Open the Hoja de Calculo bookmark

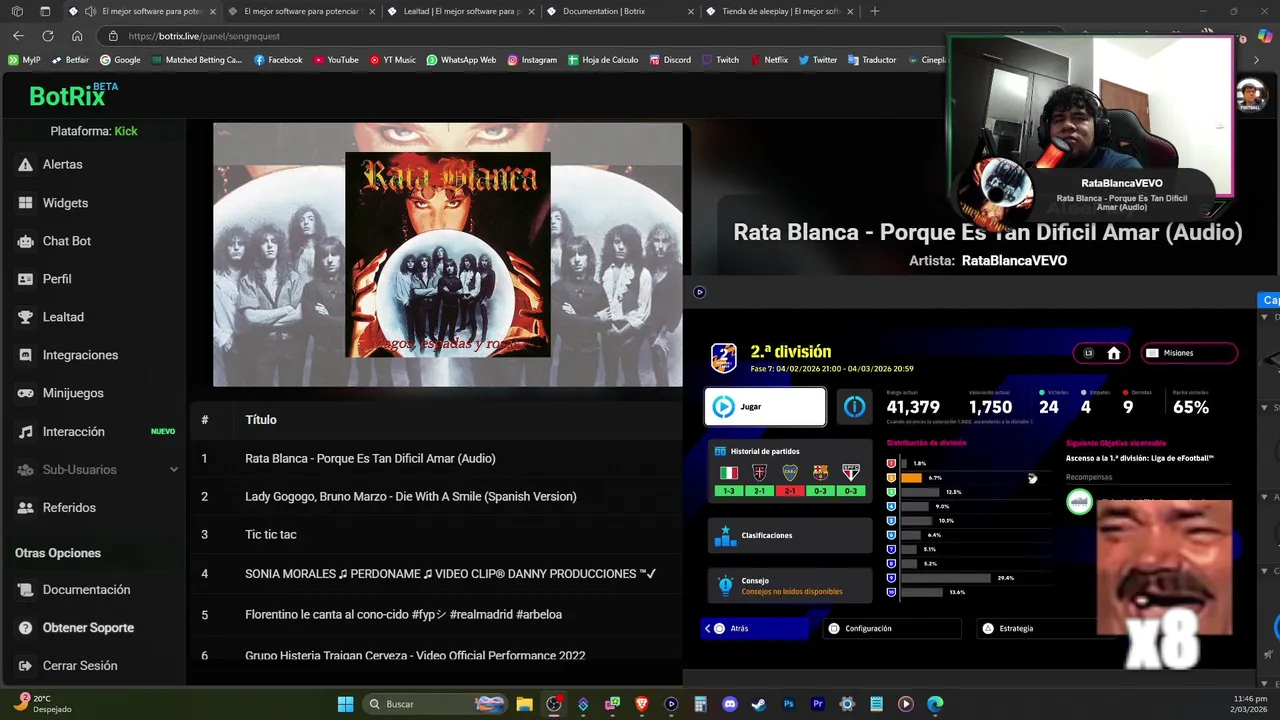click(603, 60)
